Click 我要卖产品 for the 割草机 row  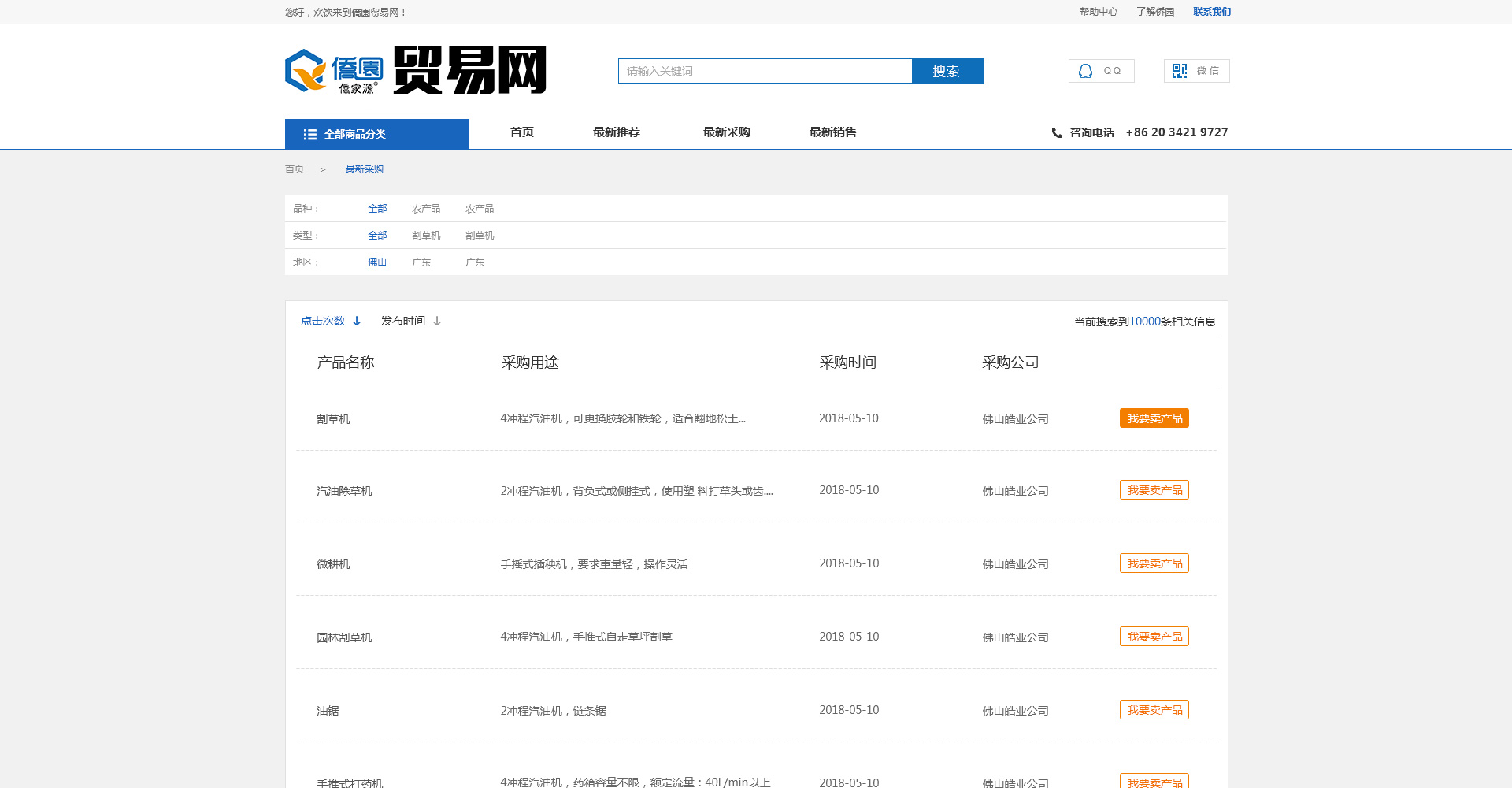click(1154, 418)
